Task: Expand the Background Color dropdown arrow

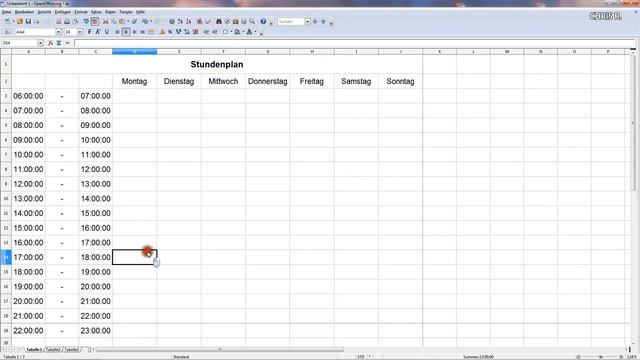Action: click(244, 32)
